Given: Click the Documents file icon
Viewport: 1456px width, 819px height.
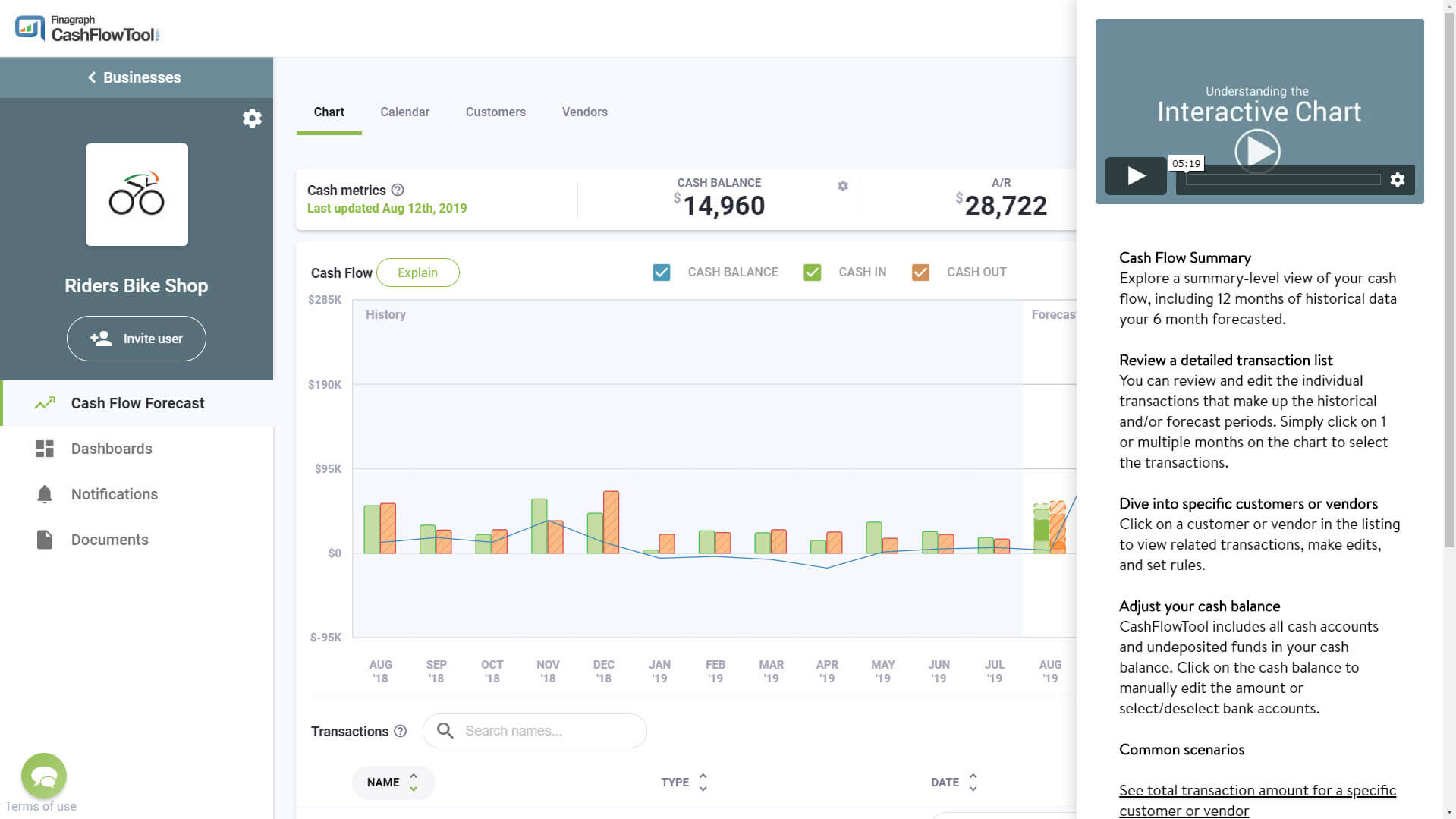Looking at the screenshot, I should [45, 540].
